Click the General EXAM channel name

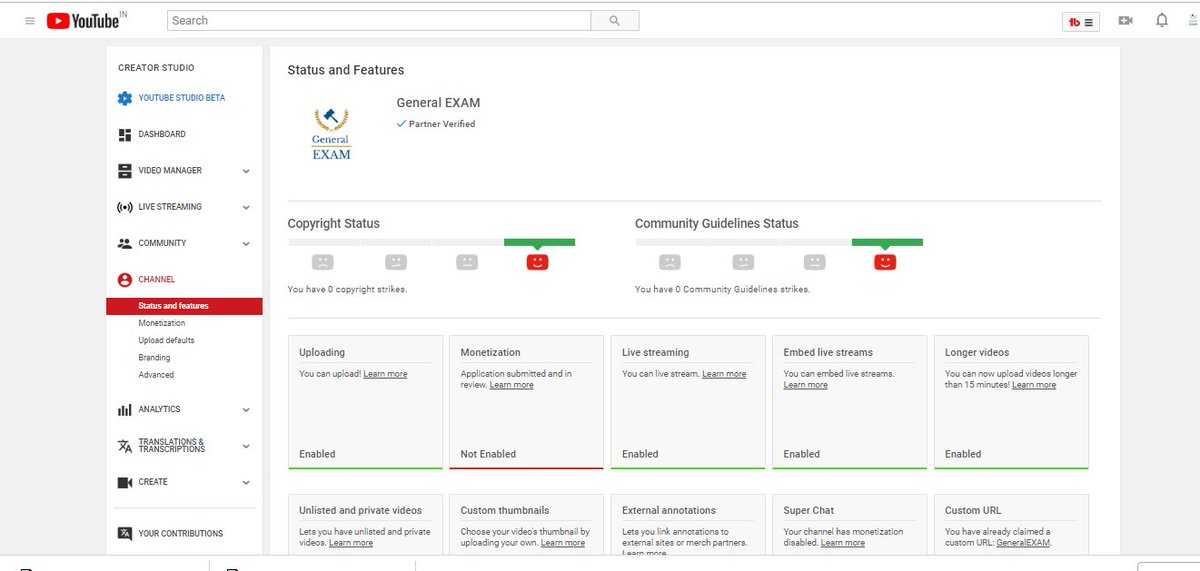(438, 103)
